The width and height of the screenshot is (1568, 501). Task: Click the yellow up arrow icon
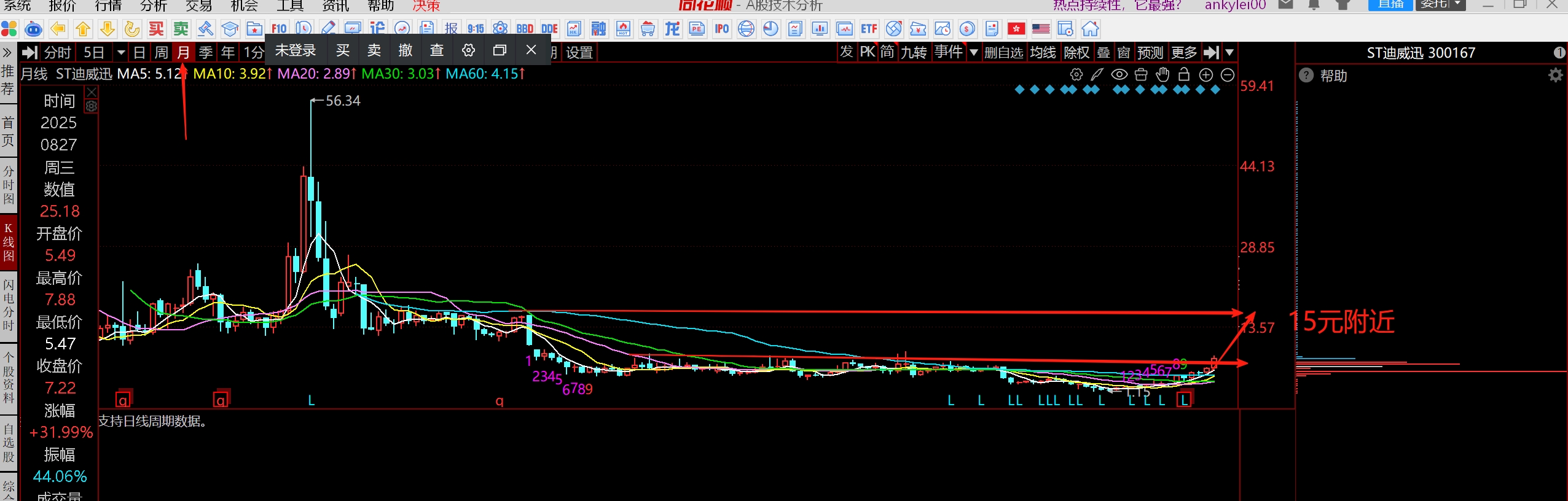click(83, 29)
